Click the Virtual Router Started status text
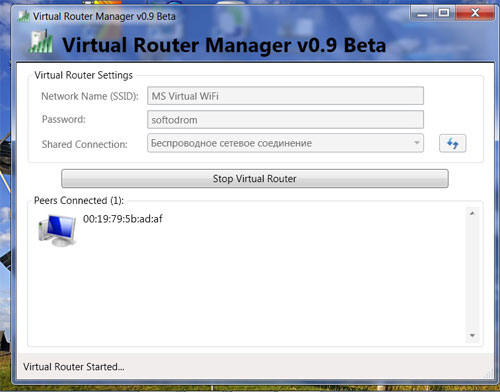This screenshot has height=392, width=500. point(74,367)
